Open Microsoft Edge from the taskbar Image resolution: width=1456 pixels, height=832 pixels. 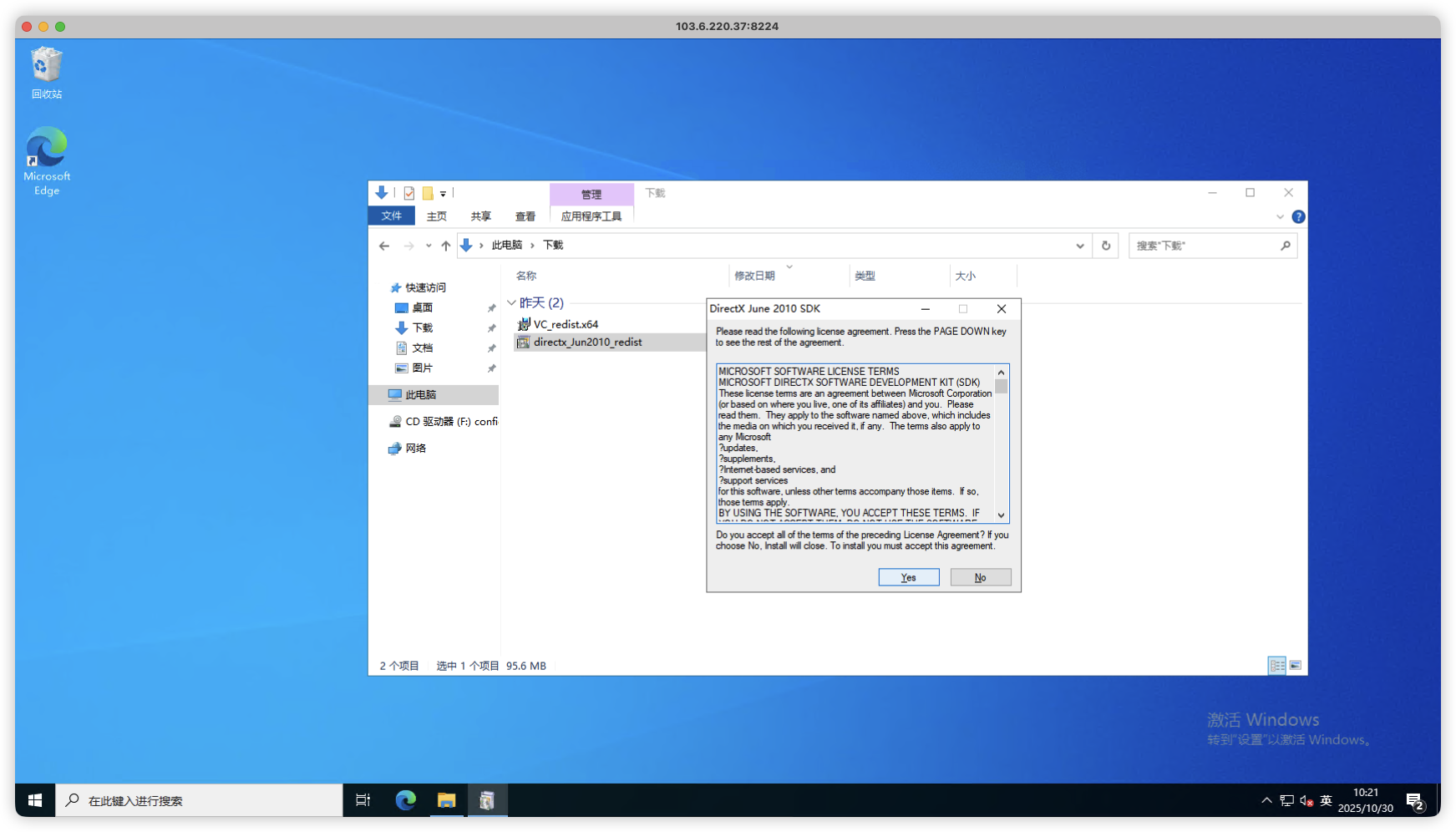[x=406, y=800]
